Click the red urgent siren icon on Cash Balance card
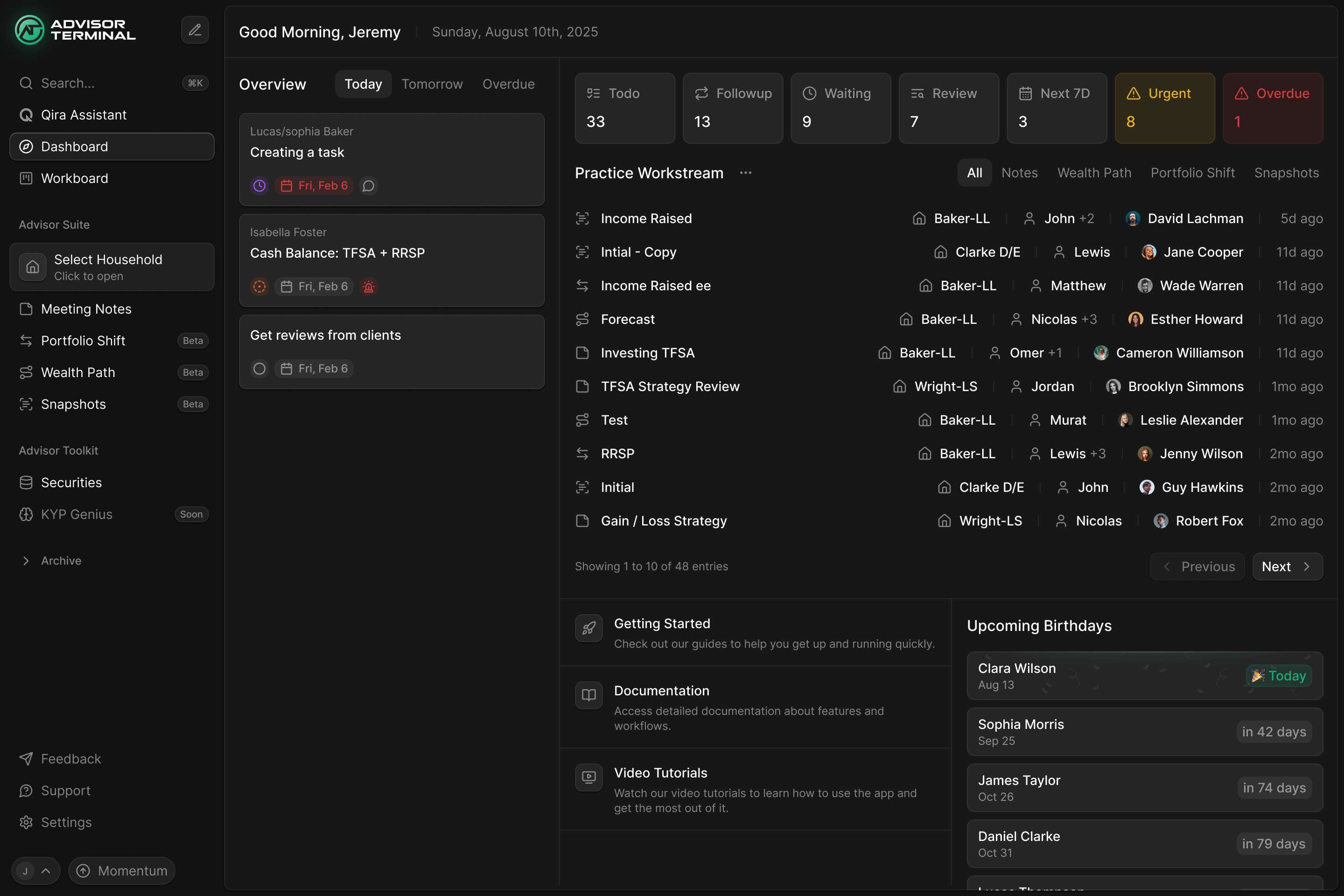 (x=369, y=286)
